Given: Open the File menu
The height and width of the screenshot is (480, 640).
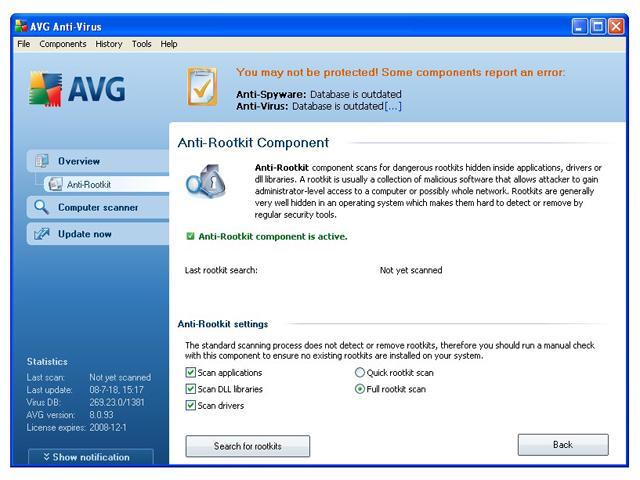Looking at the screenshot, I should [24, 44].
